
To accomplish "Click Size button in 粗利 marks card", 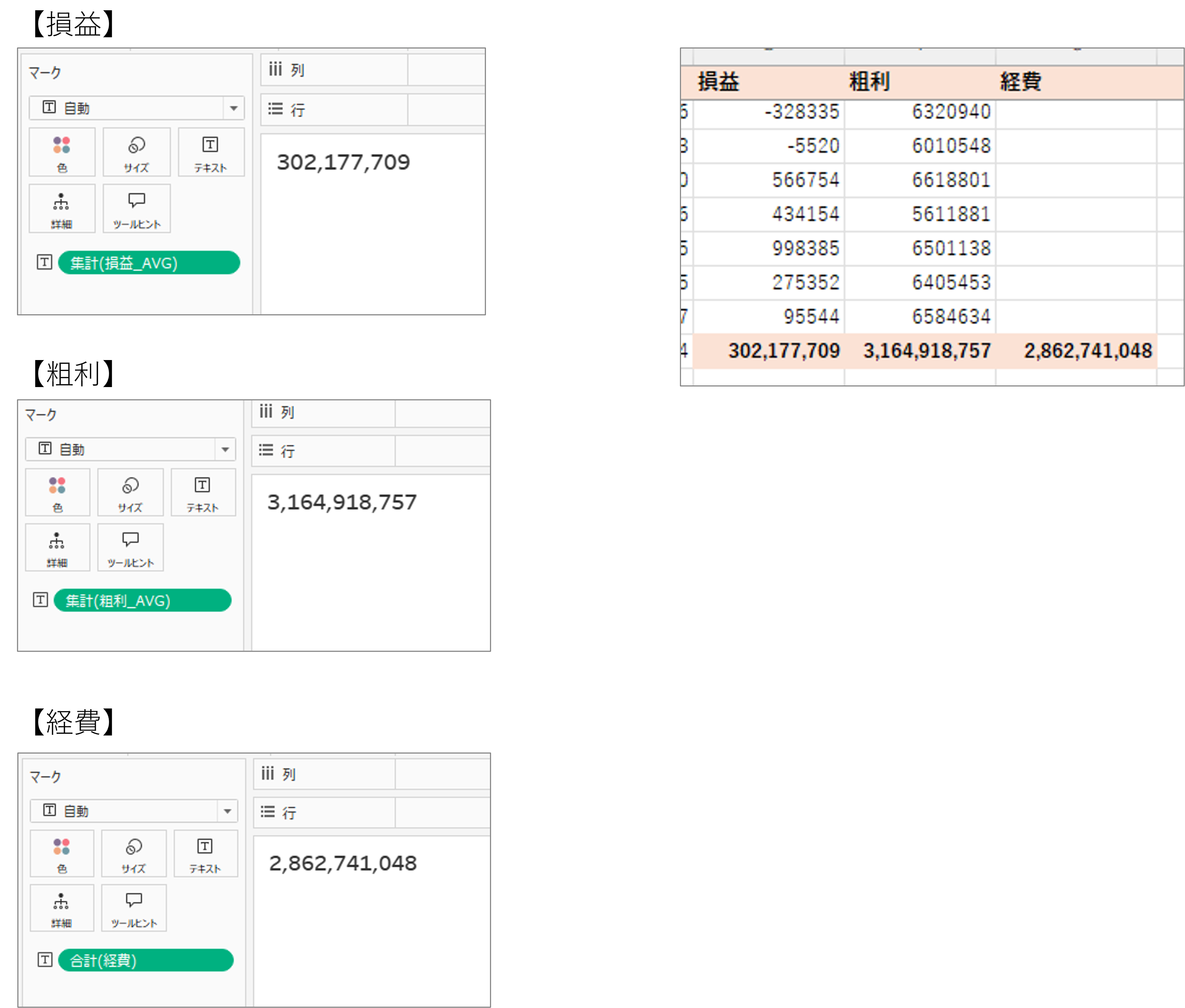I will 130,492.
